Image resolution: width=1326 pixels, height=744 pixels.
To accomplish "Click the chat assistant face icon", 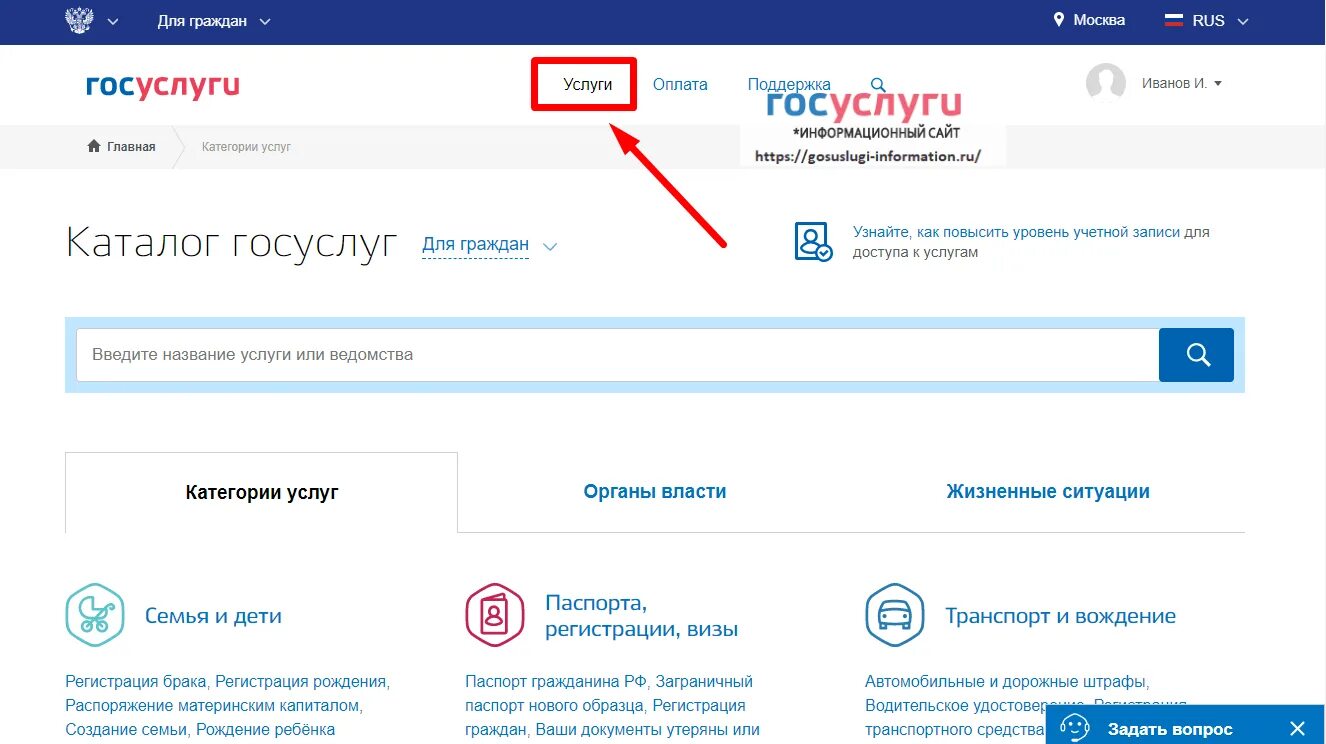I will (x=1074, y=727).
